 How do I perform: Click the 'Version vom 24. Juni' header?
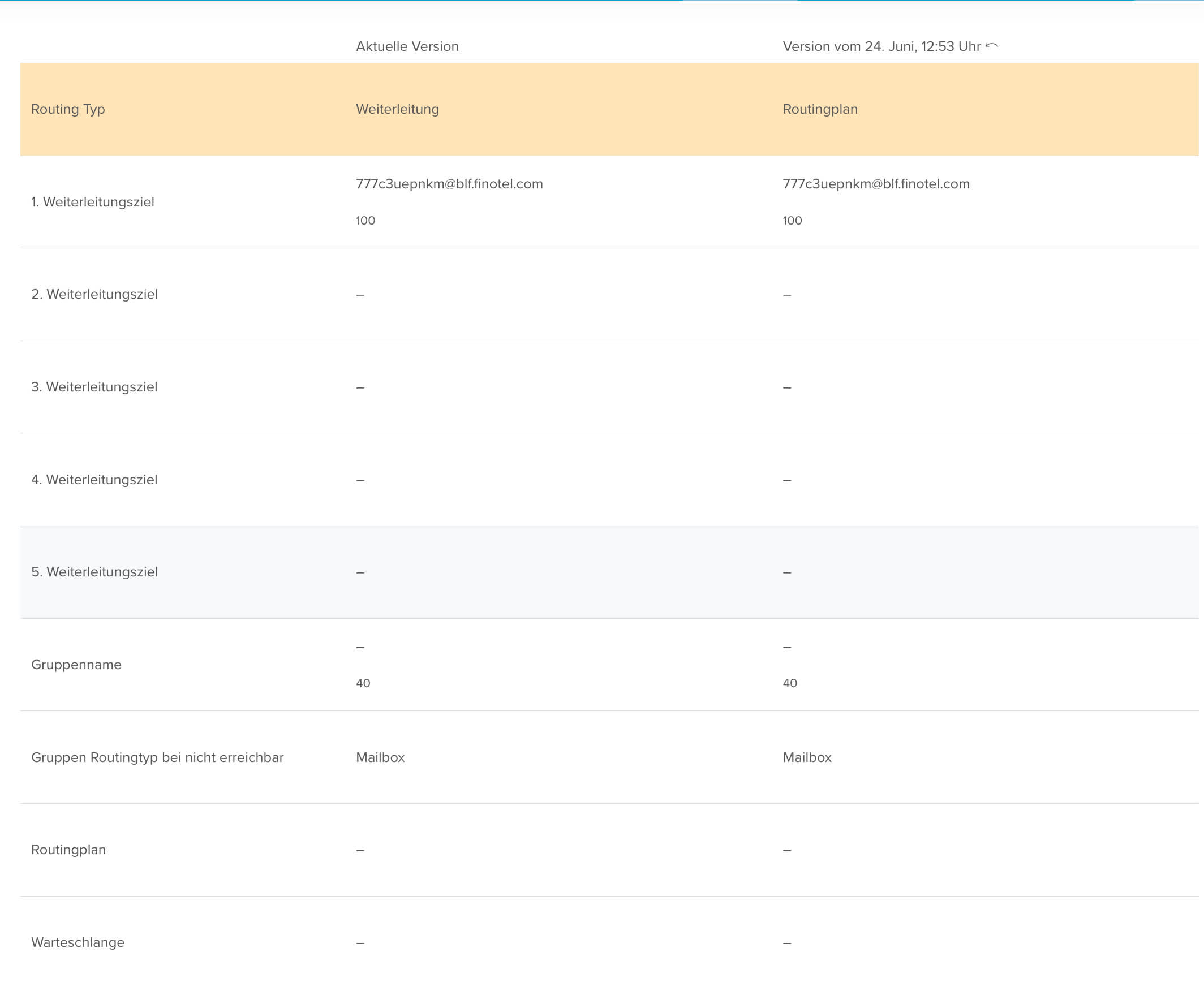click(x=881, y=46)
